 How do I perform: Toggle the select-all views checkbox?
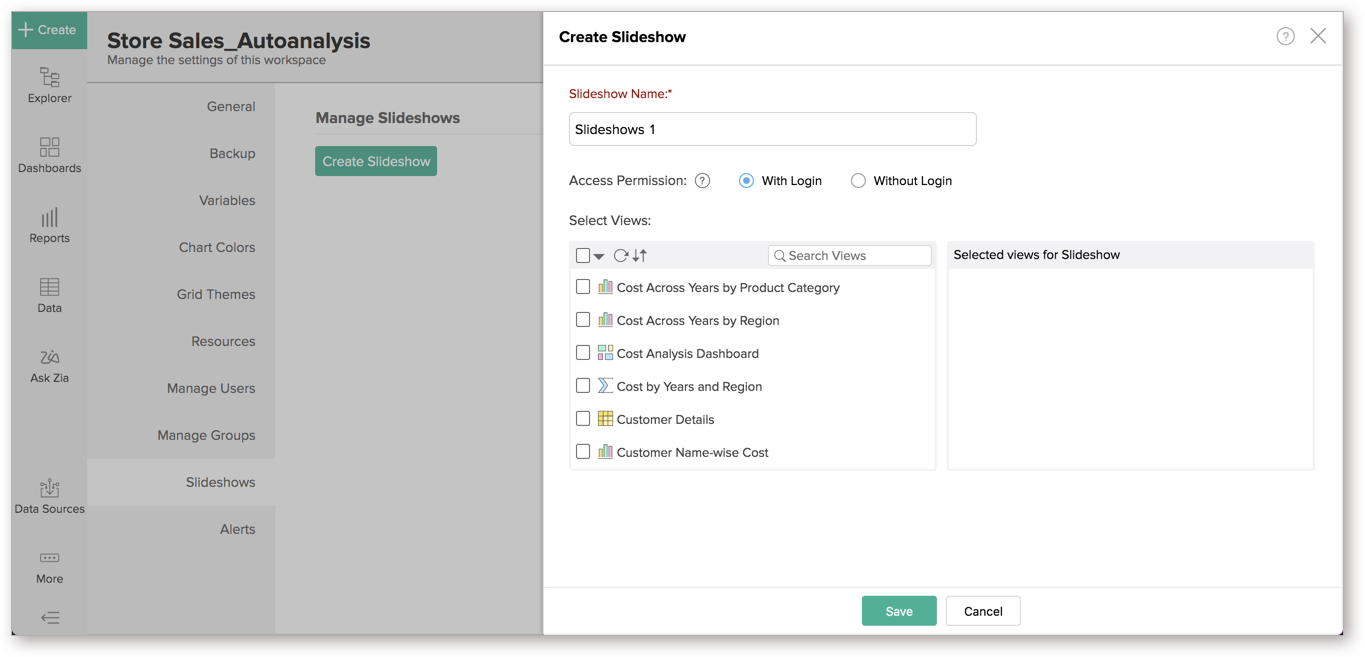pyautogui.click(x=583, y=256)
